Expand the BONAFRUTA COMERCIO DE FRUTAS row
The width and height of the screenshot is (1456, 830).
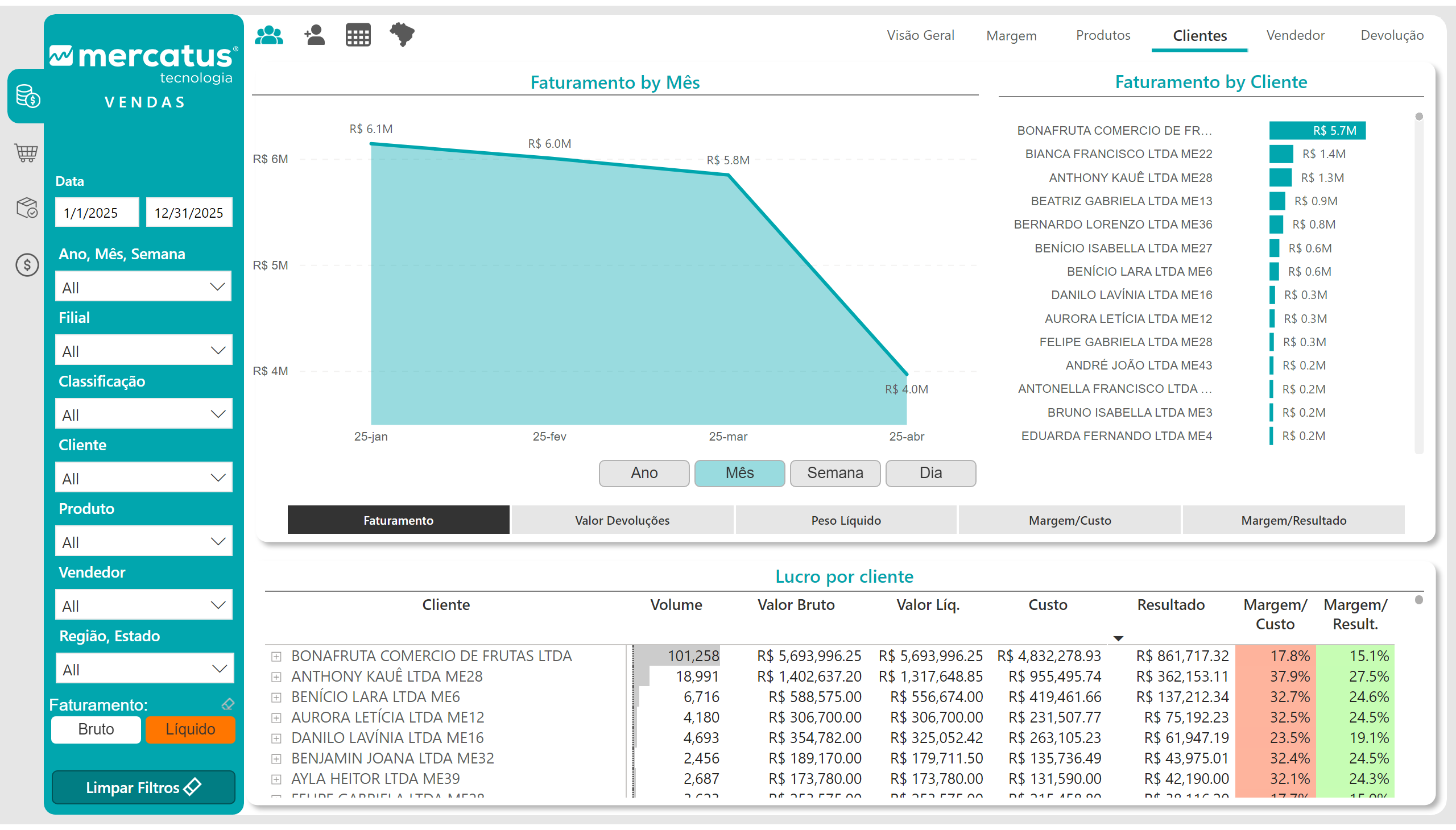click(276, 657)
